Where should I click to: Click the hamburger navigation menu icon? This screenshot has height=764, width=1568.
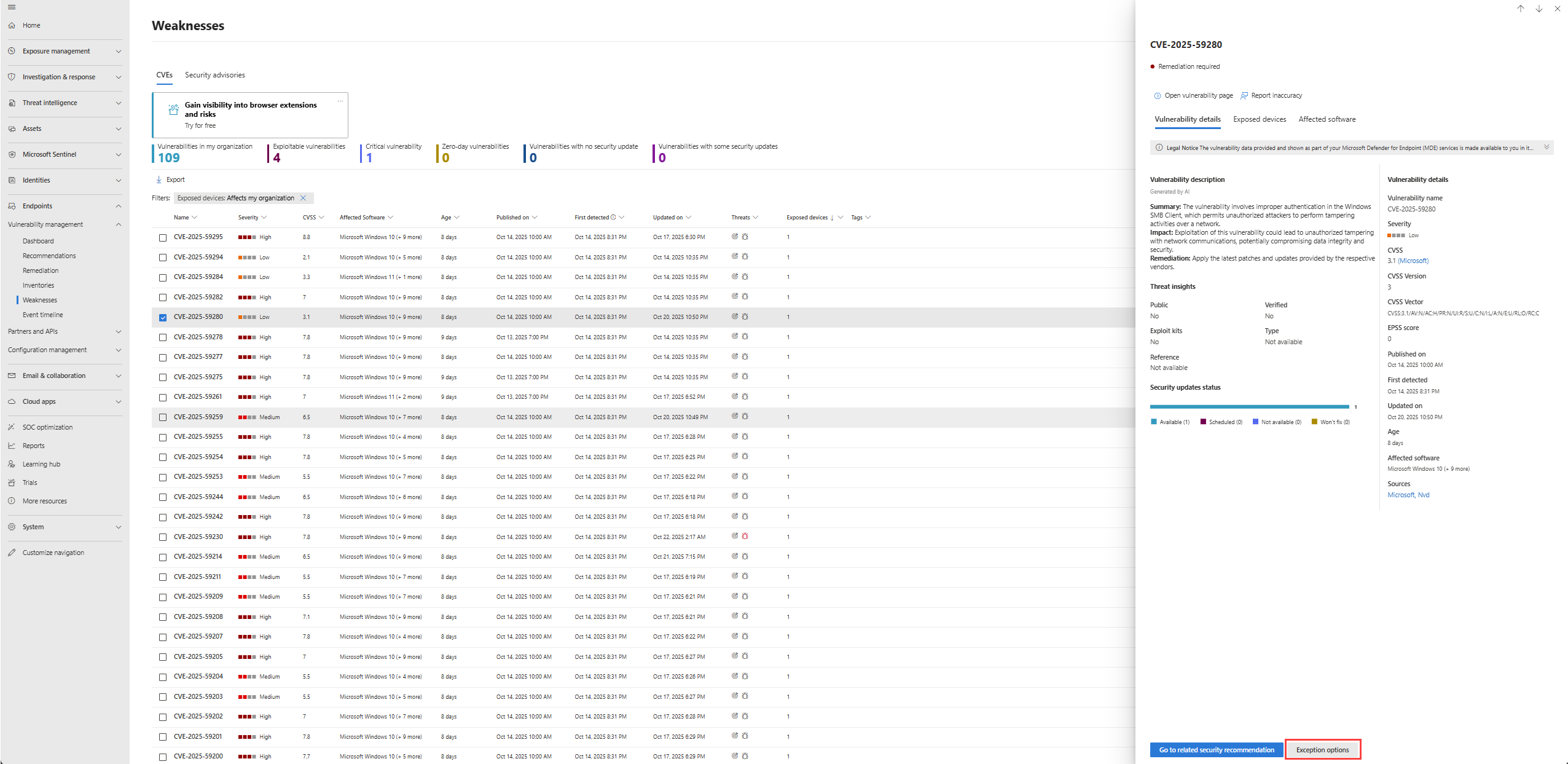coord(11,7)
